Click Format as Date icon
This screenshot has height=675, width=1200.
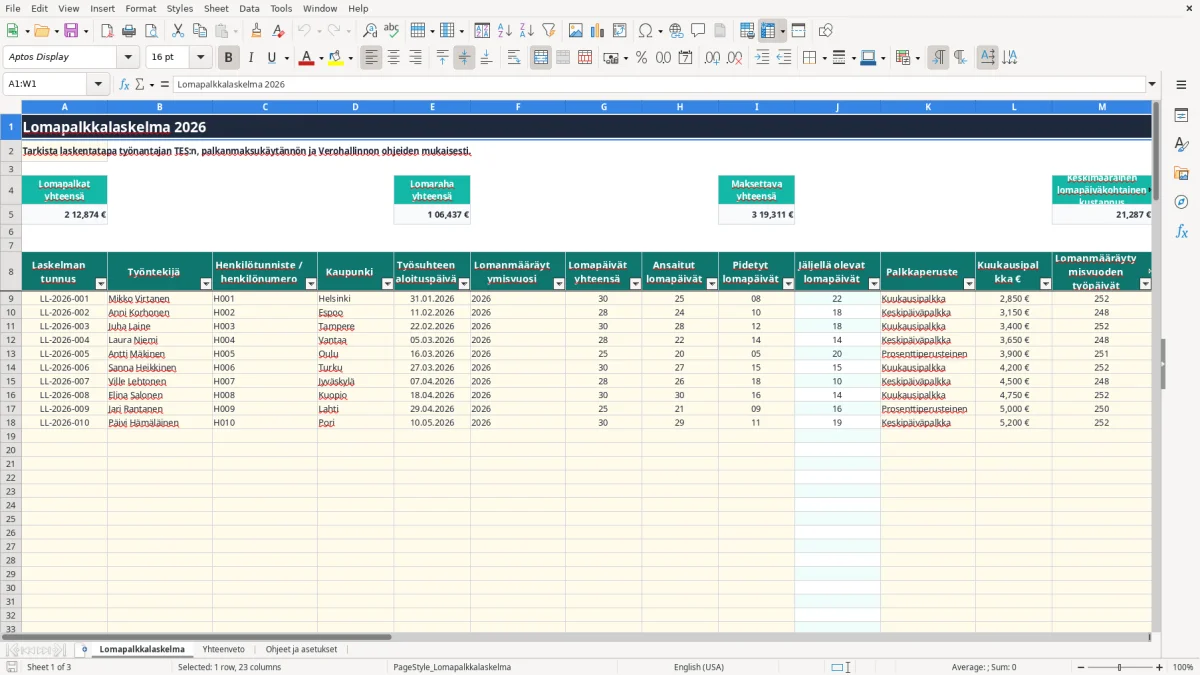tap(686, 58)
